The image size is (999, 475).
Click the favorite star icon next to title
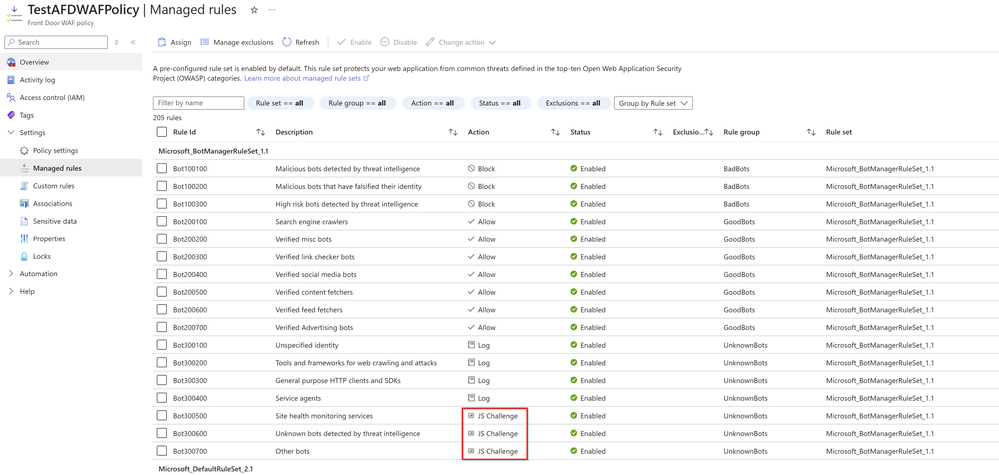pyautogui.click(x=255, y=10)
